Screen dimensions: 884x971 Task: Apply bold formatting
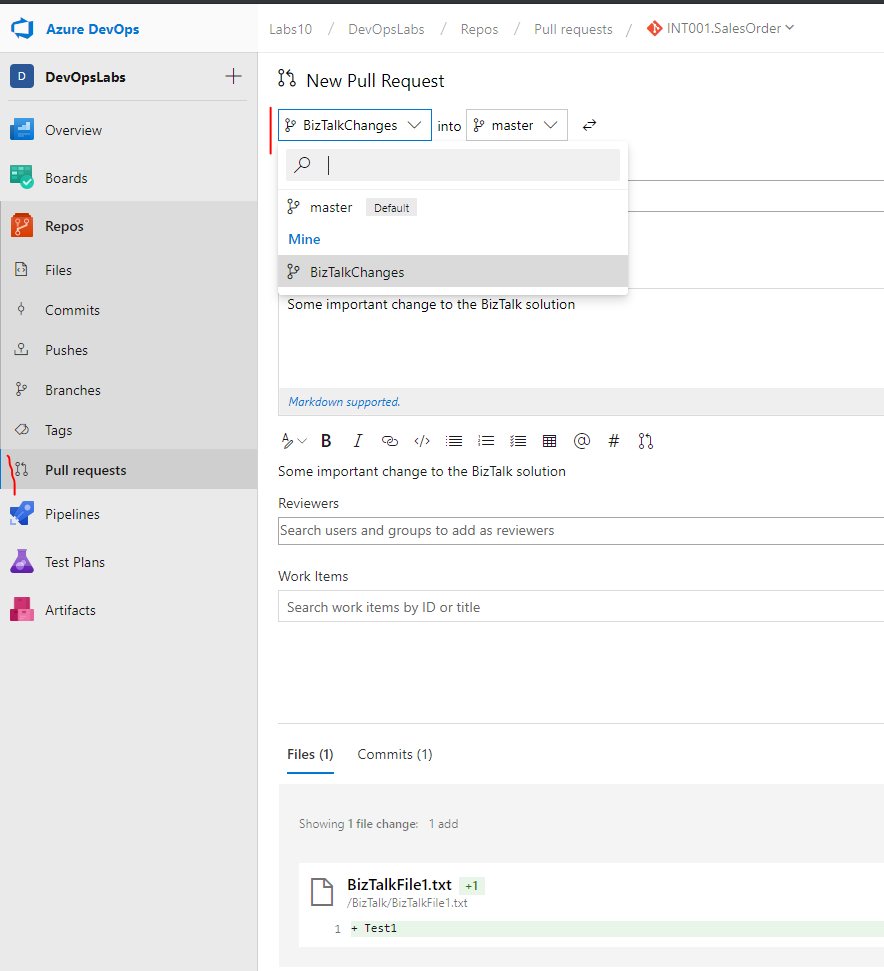coord(326,441)
